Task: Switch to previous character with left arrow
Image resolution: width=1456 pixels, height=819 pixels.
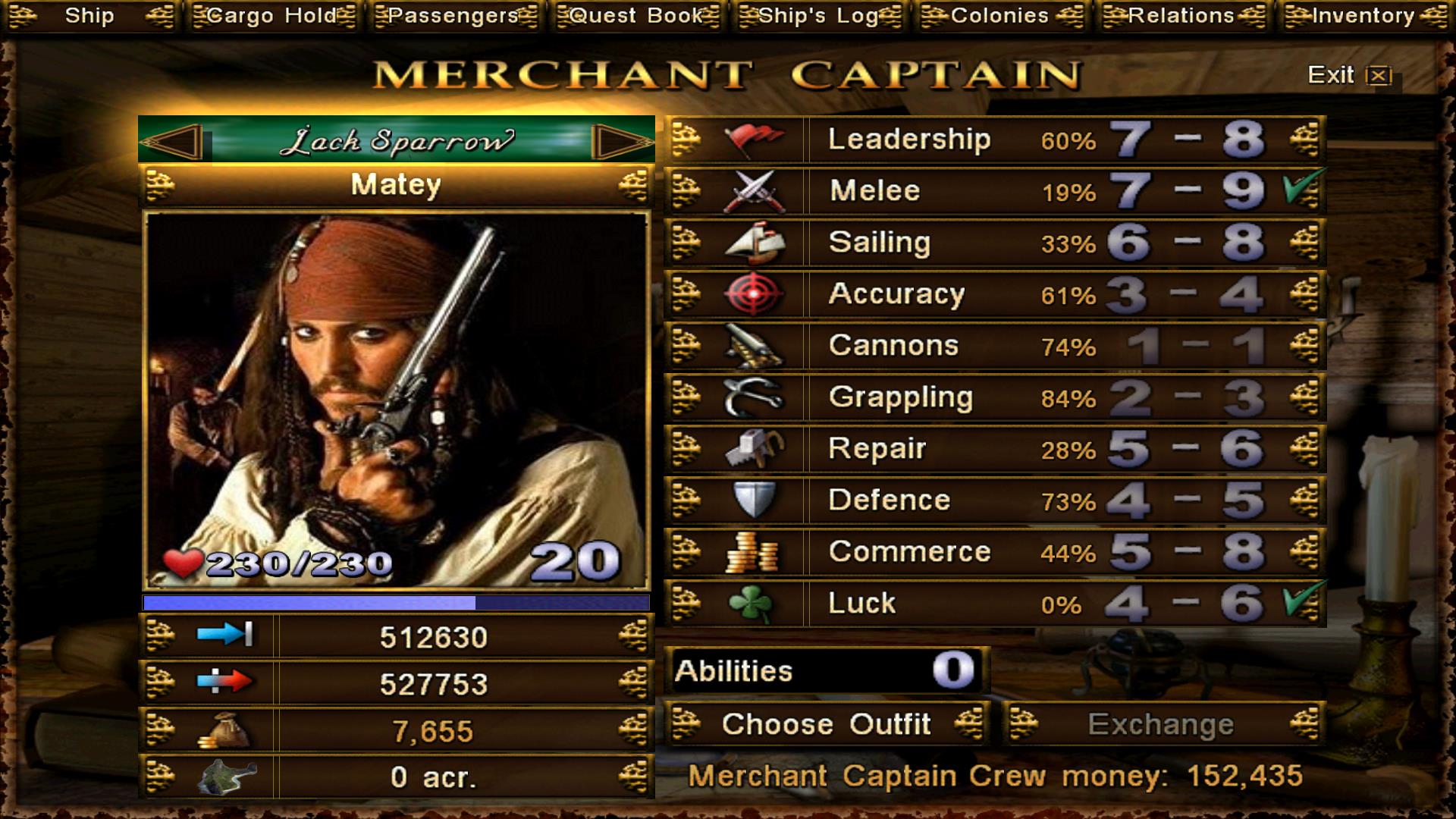Action: [x=173, y=141]
